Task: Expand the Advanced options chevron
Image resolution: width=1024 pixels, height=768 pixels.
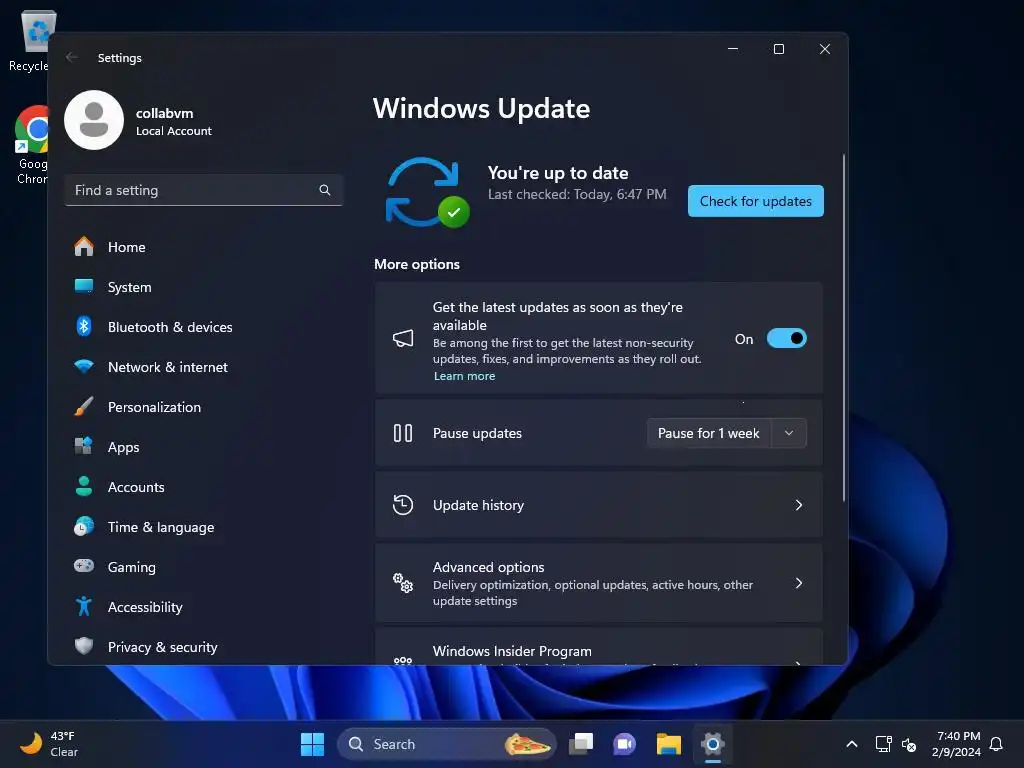Action: point(799,583)
